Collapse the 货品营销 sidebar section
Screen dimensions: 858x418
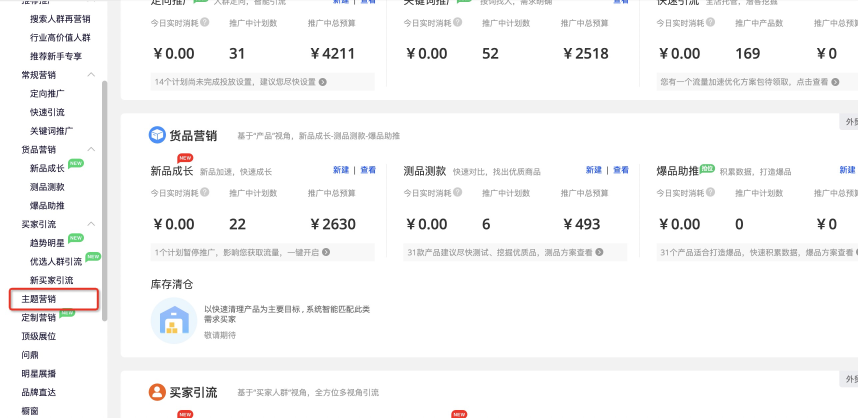click(x=91, y=149)
